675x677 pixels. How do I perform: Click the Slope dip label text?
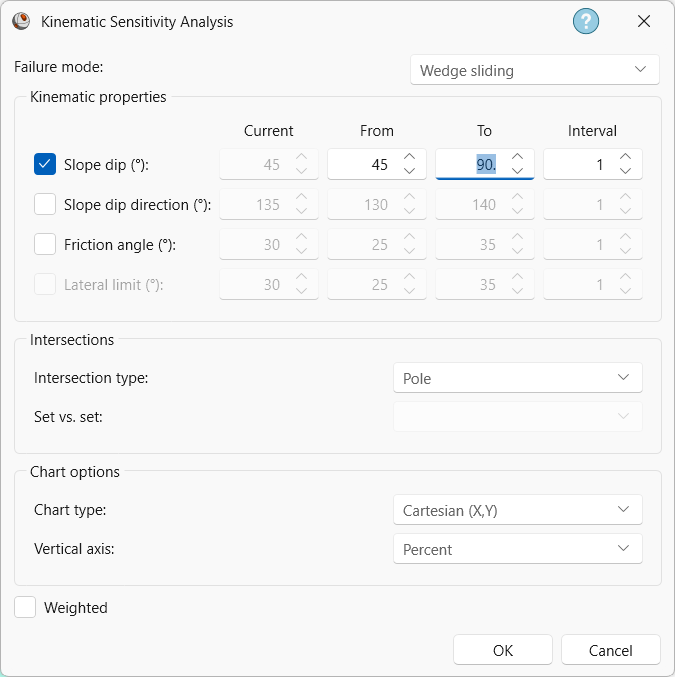106,165
